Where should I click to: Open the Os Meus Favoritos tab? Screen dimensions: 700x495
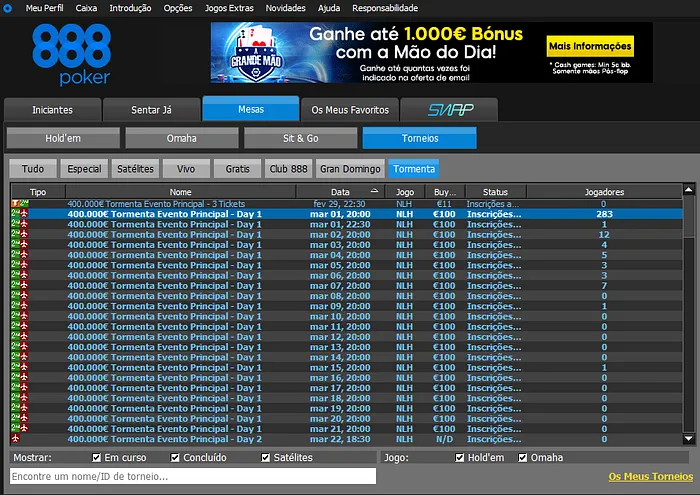(350, 110)
